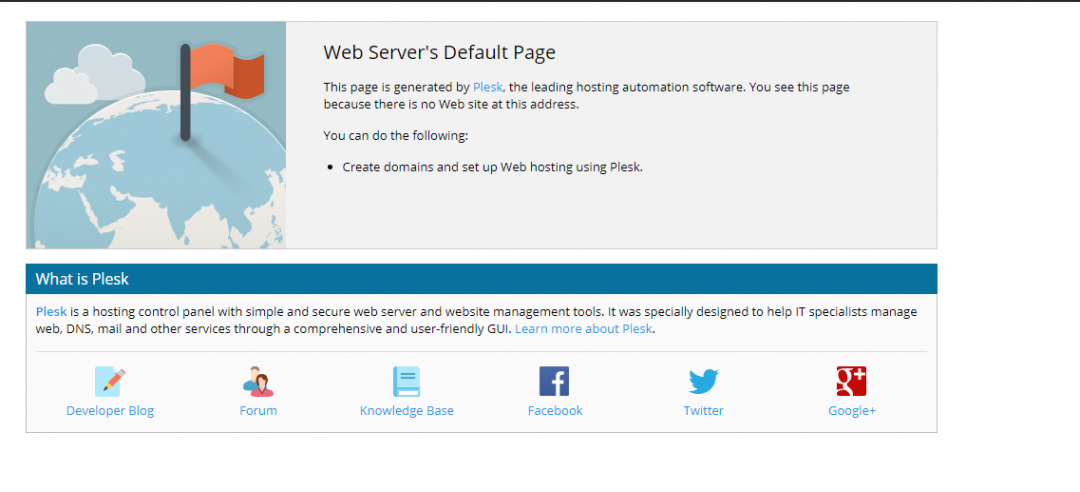Click the Twitter bird icon
The width and height of the screenshot is (1080, 492).
point(703,381)
